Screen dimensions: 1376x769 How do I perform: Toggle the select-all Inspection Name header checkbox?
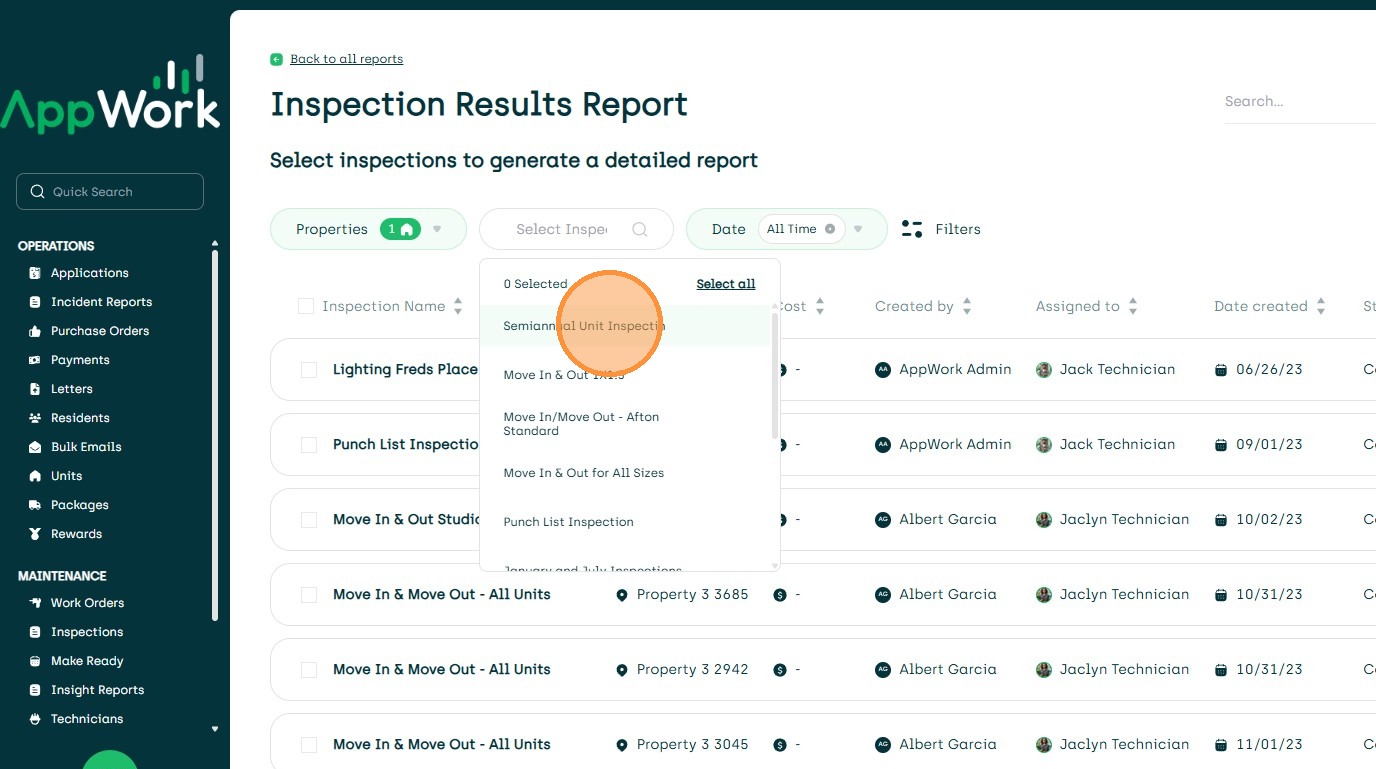[x=306, y=306]
